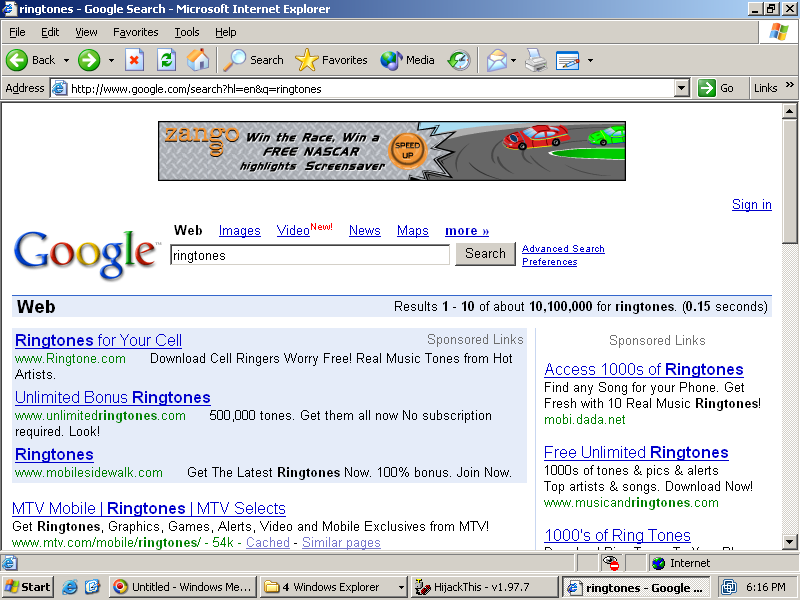Expand the Windows Explorer taskbar group arrow

click(402, 588)
